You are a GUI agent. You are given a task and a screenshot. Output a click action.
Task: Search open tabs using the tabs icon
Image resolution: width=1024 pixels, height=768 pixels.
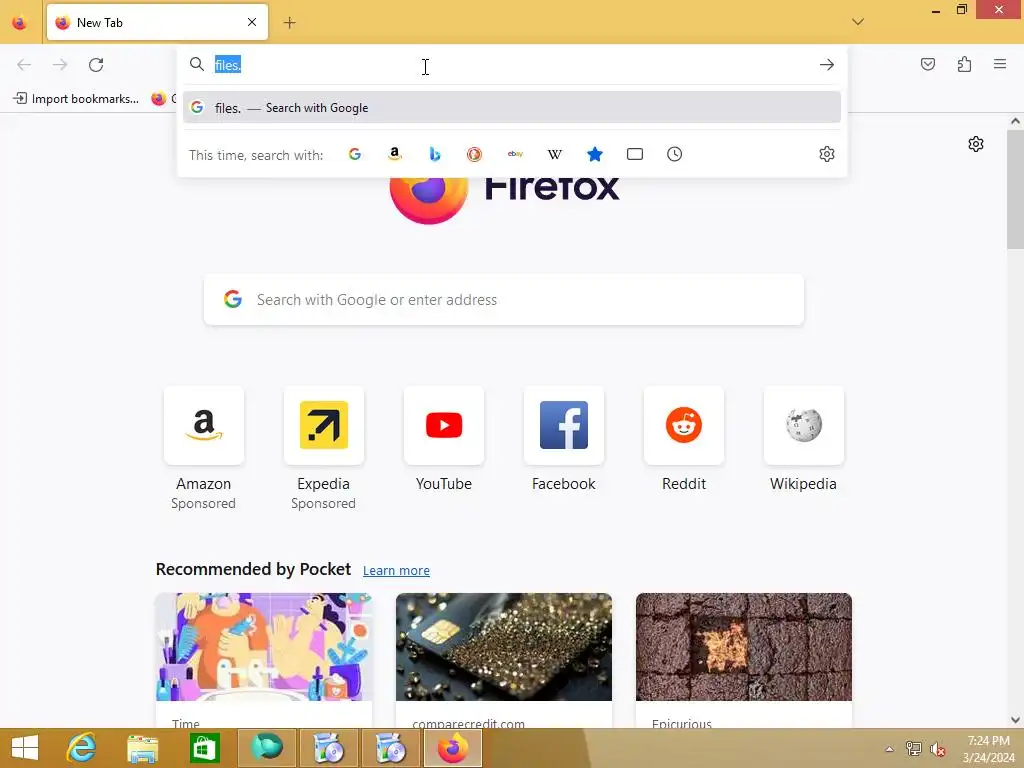635,154
